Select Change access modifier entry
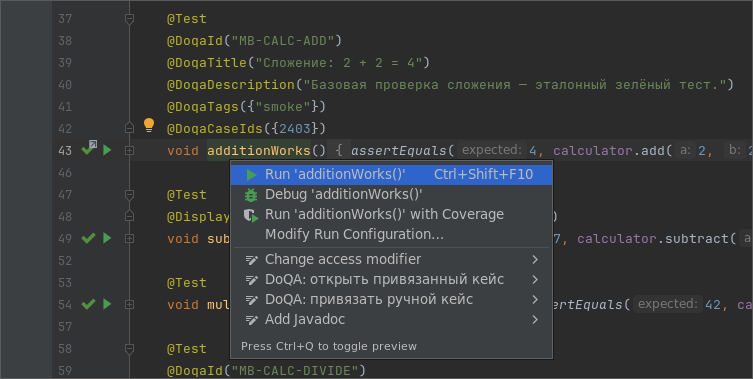The width and height of the screenshot is (753, 379). point(391,259)
